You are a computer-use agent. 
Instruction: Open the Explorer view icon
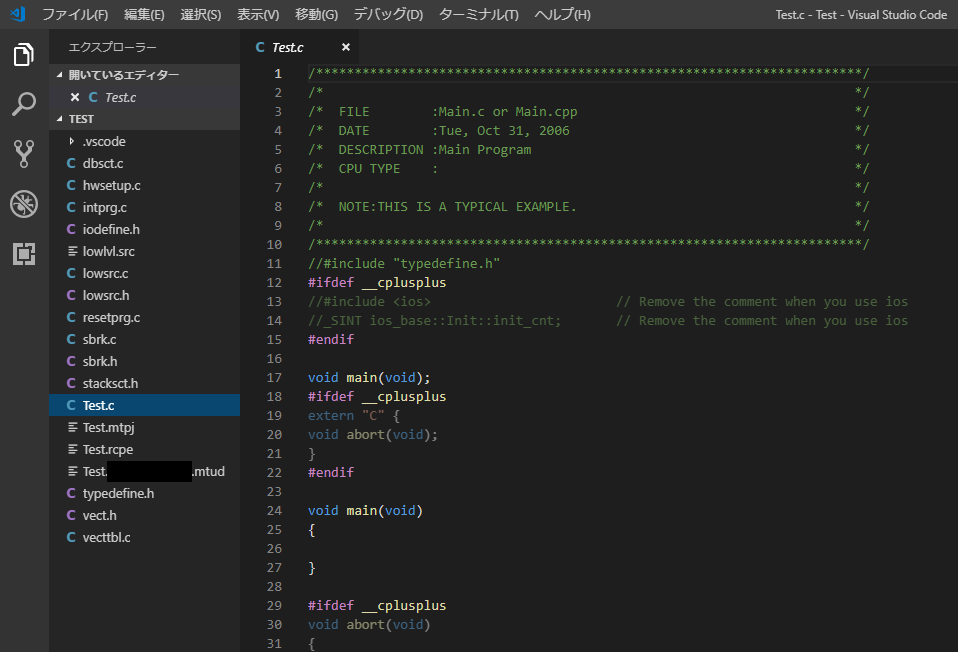24,54
